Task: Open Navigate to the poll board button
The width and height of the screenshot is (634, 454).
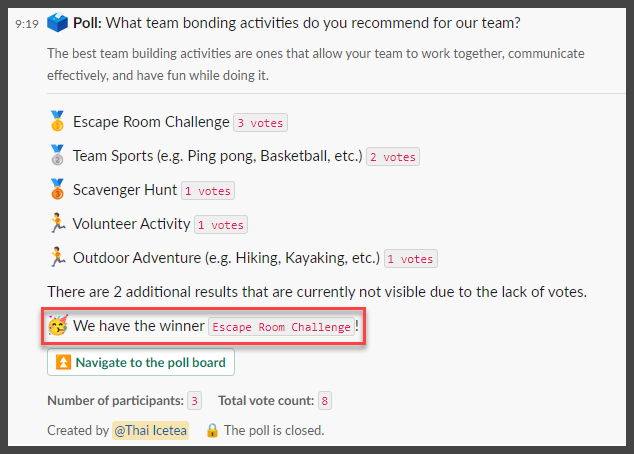Action: pyautogui.click(x=141, y=362)
